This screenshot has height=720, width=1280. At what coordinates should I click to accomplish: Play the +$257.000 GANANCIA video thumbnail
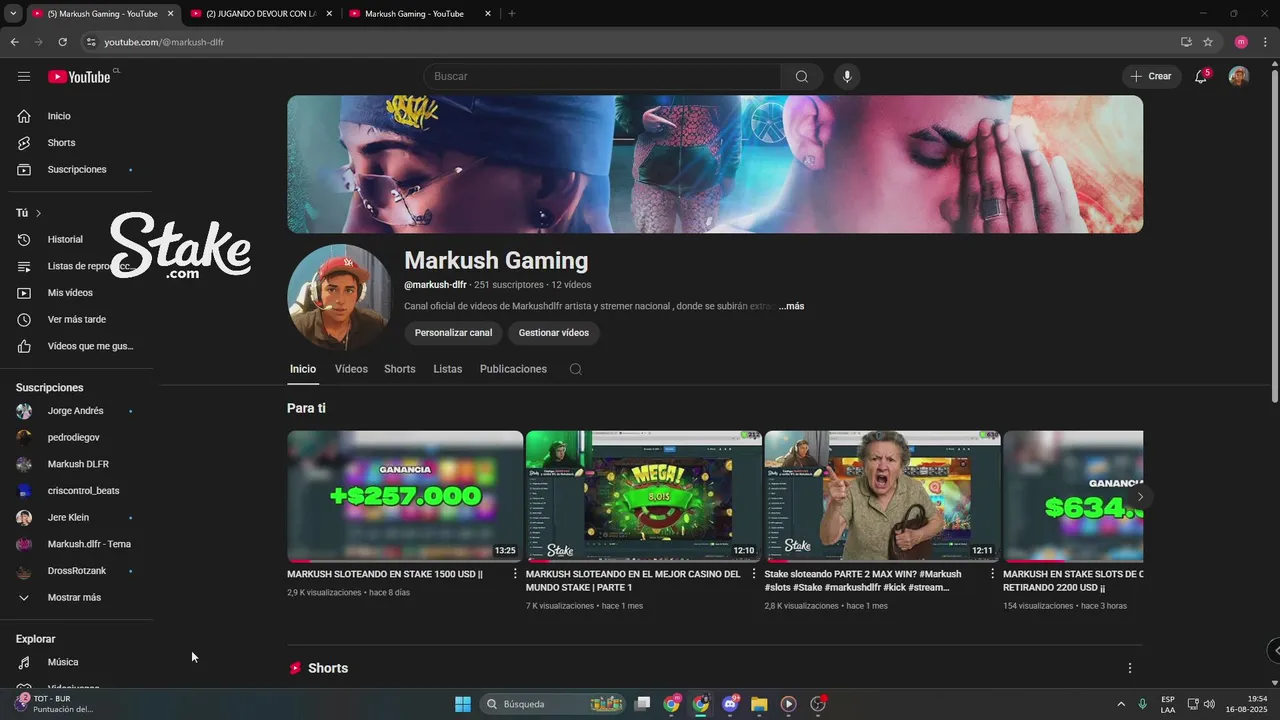point(405,496)
